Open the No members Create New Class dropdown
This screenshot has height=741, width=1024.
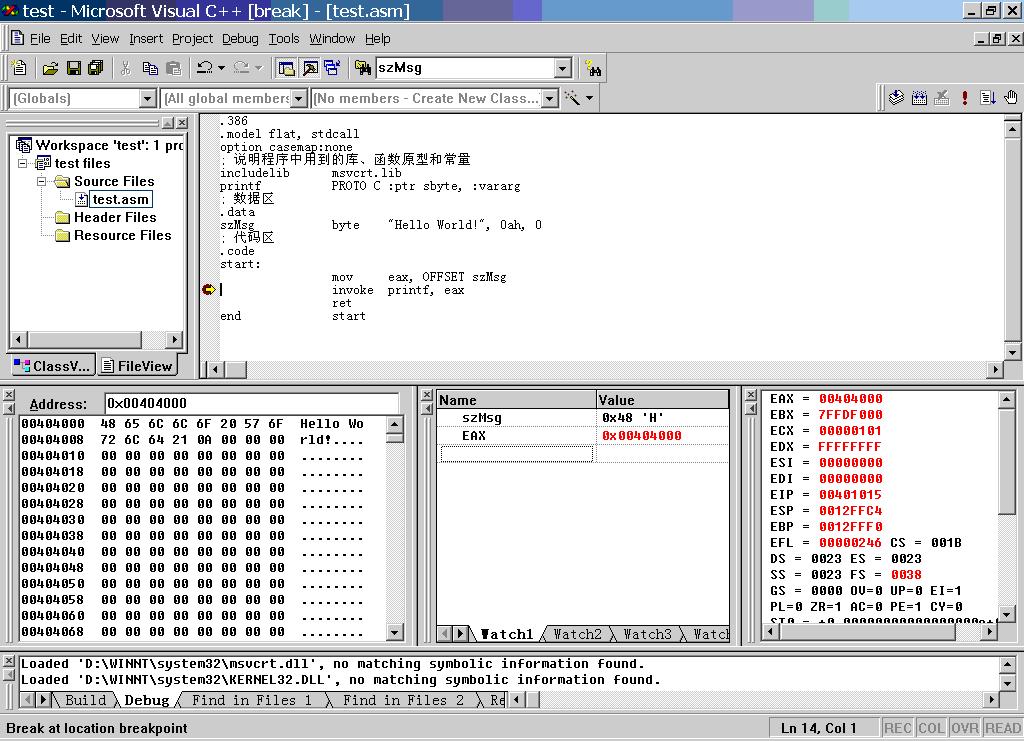pos(551,99)
